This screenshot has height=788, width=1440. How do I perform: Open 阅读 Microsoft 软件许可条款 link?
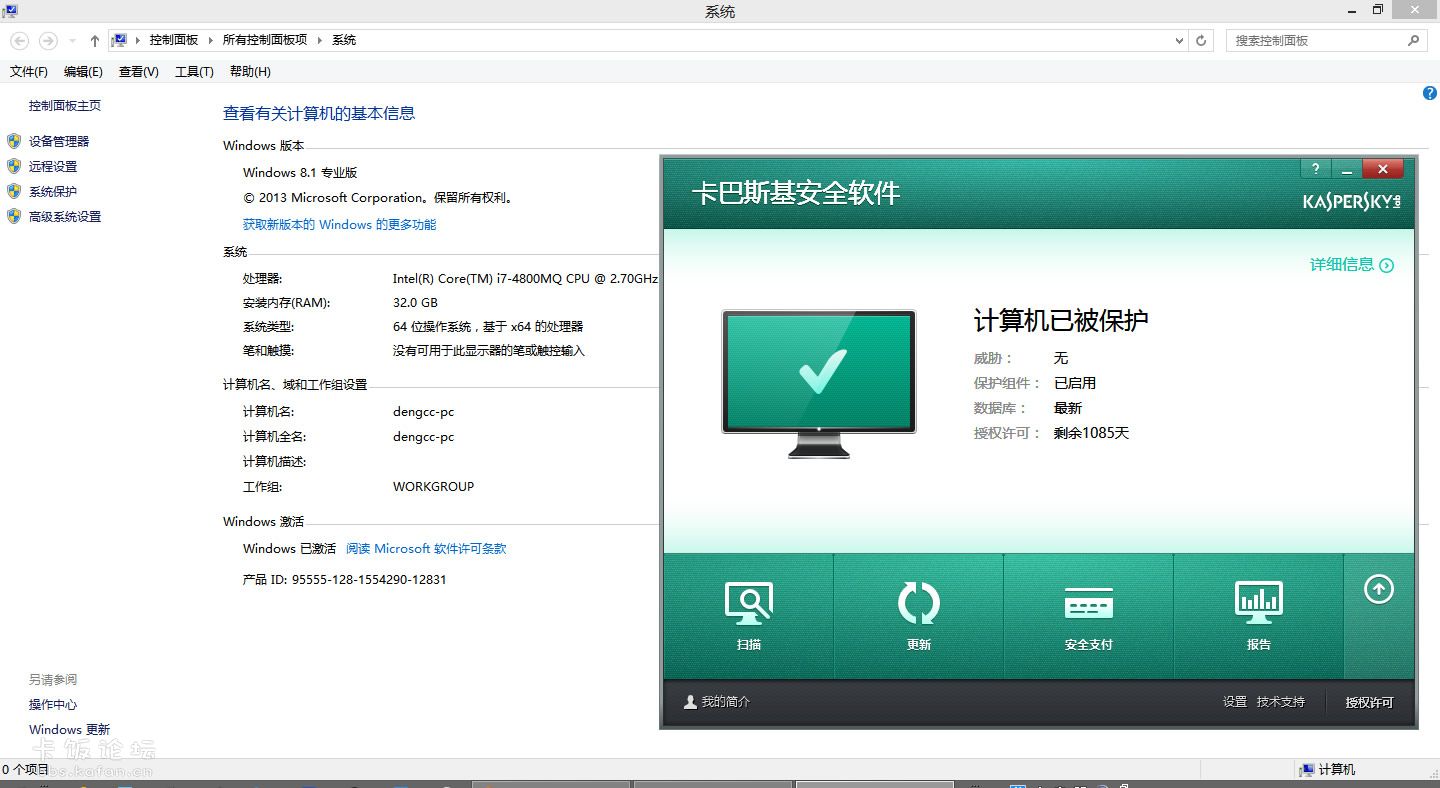coord(426,549)
